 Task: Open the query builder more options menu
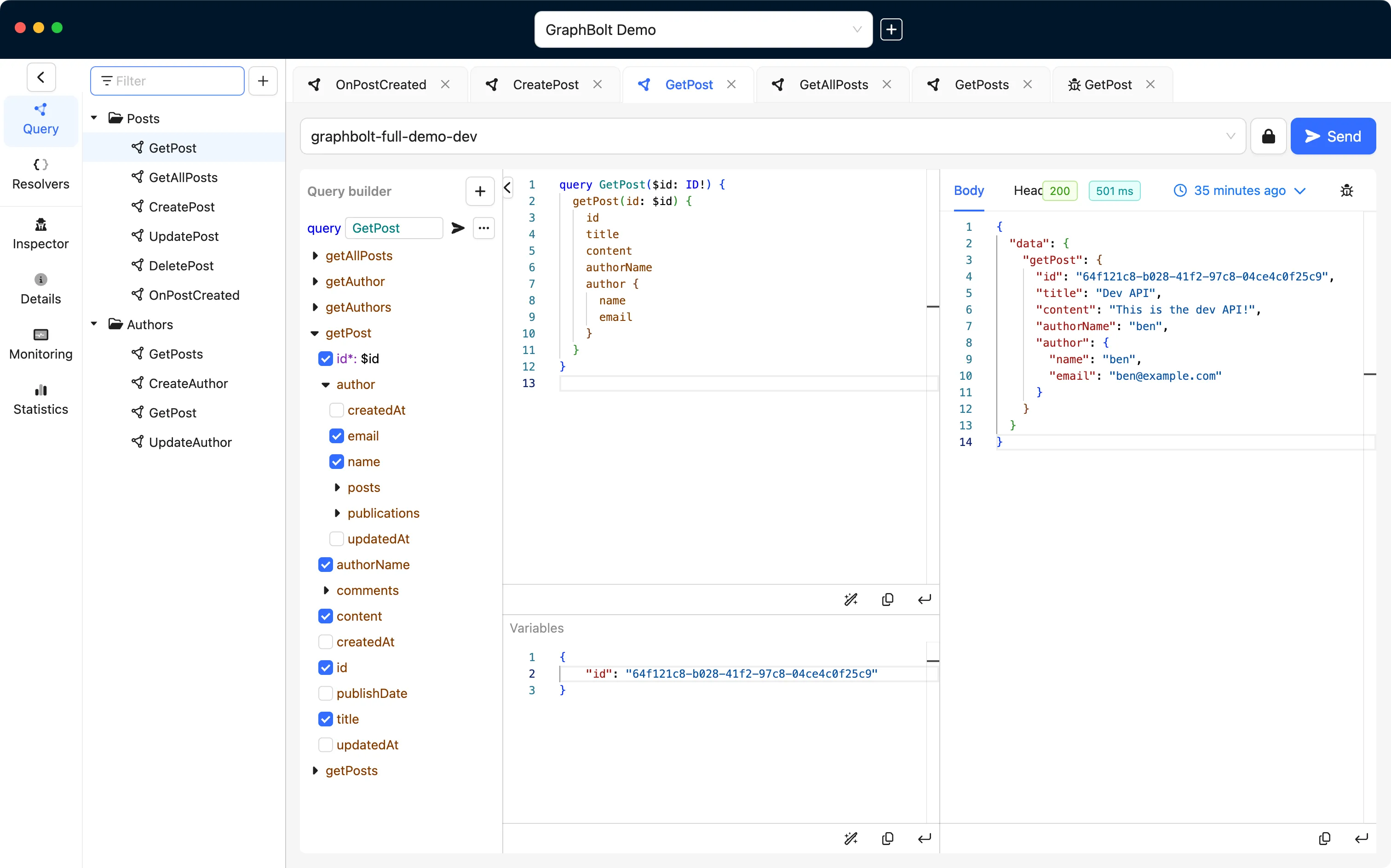click(x=483, y=228)
